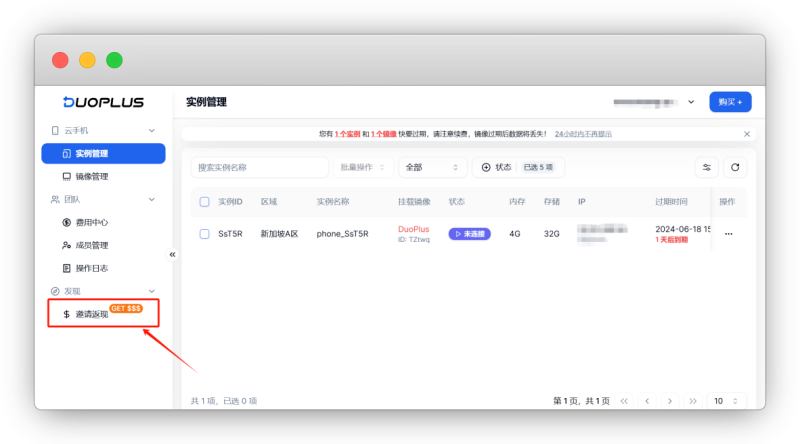Click 1个实例 link in notice
This screenshot has height=444, width=800.
click(x=347, y=134)
